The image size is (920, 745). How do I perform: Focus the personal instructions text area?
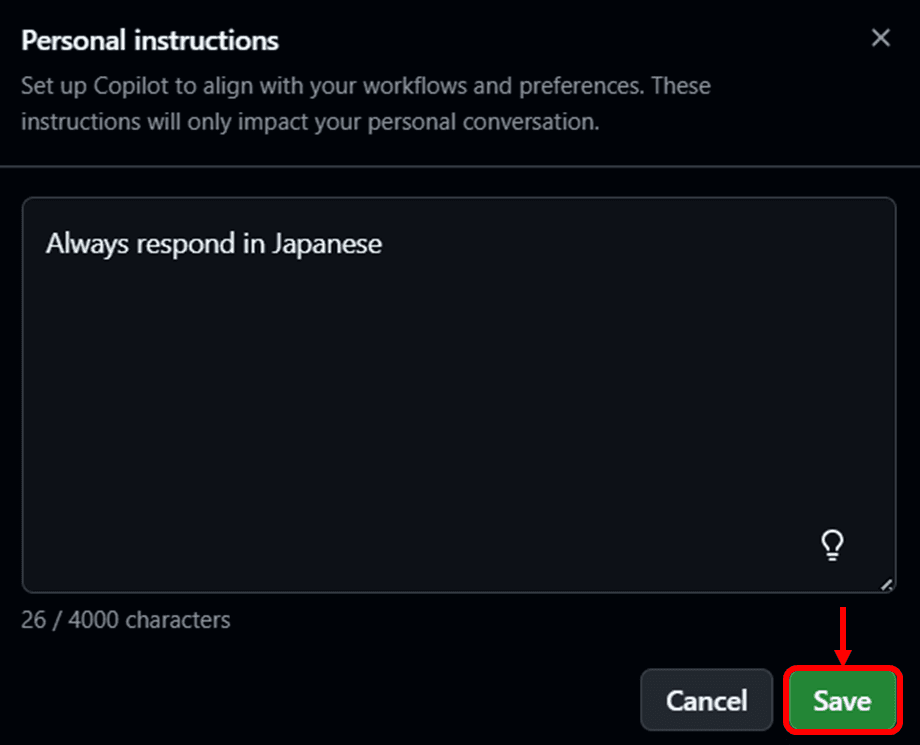coord(459,395)
